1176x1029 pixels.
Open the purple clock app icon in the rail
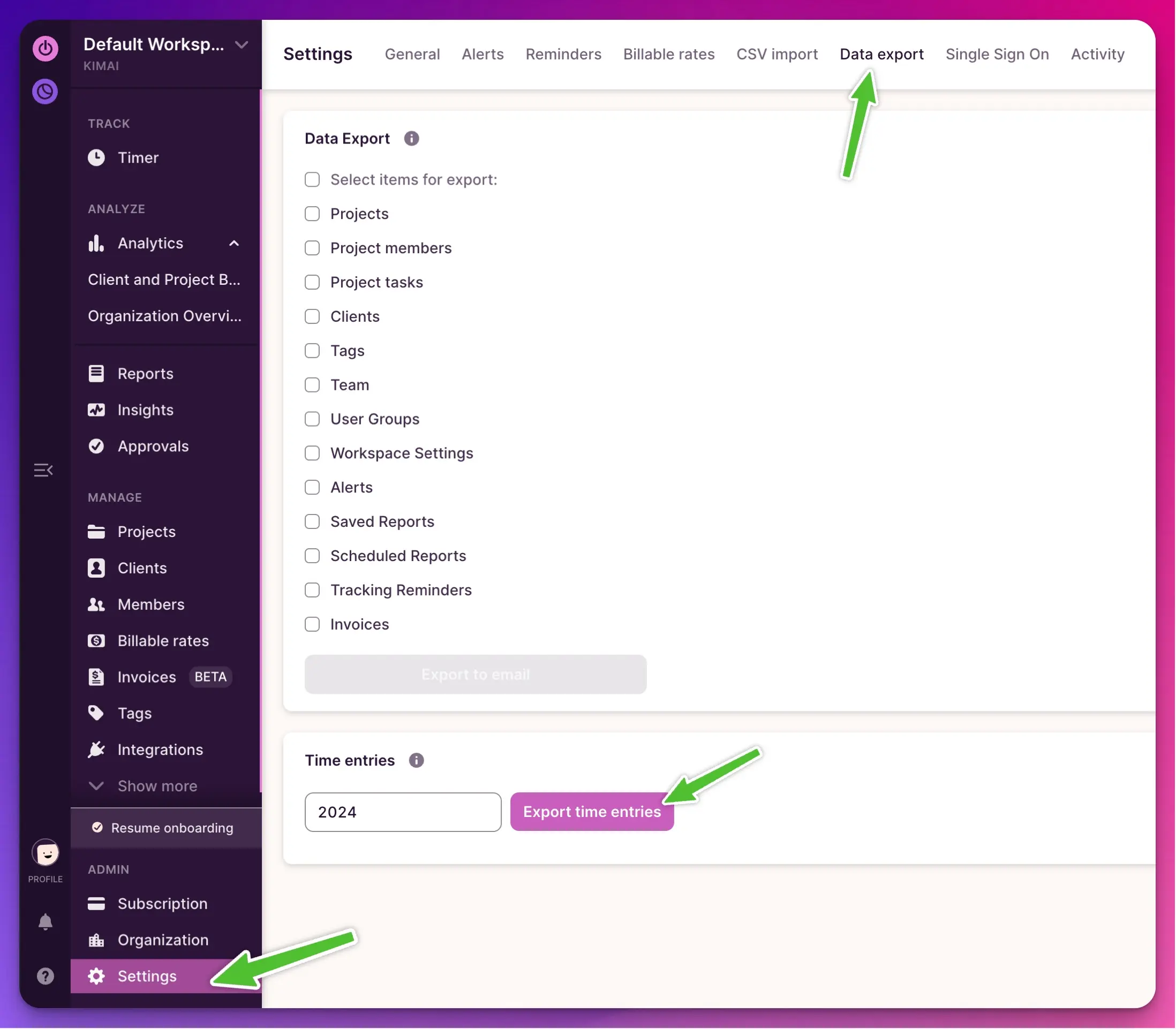point(46,92)
